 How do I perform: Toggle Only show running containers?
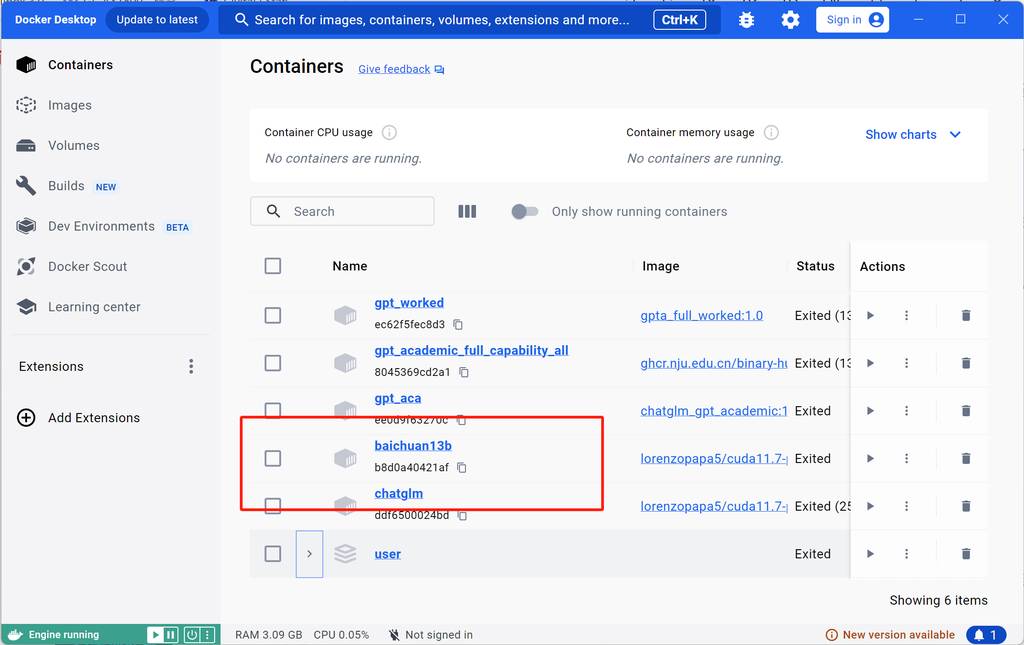pyautogui.click(x=524, y=211)
